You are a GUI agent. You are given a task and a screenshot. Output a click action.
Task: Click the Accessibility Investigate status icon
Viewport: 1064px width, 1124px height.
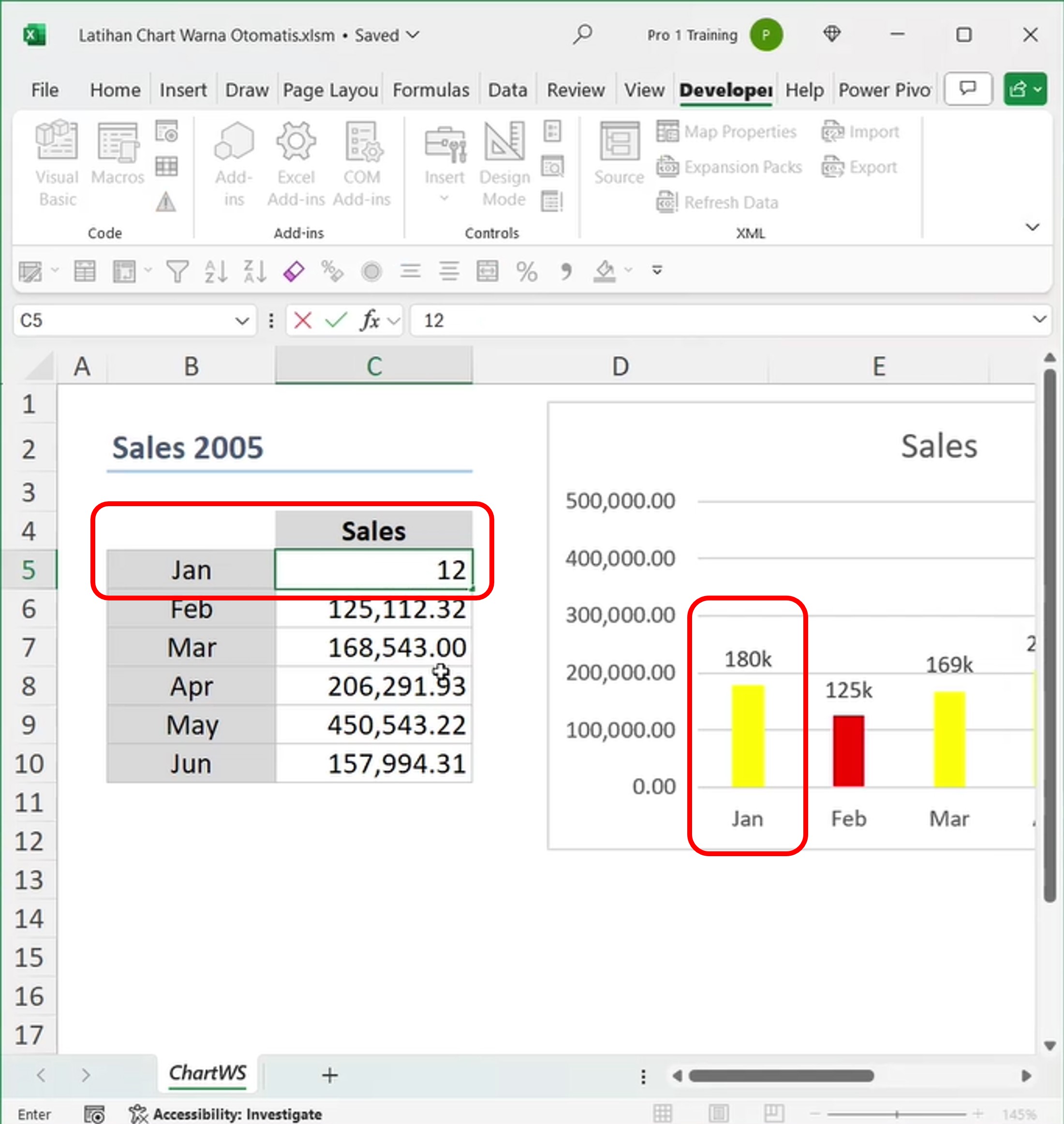[138, 1114]
